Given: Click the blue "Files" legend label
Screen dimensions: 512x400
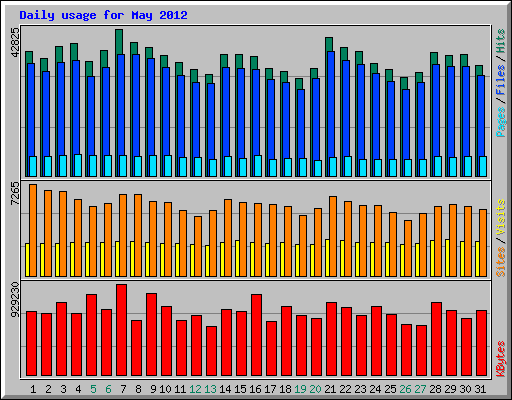Looking at the screenshot, I should (x=501, y=80).
